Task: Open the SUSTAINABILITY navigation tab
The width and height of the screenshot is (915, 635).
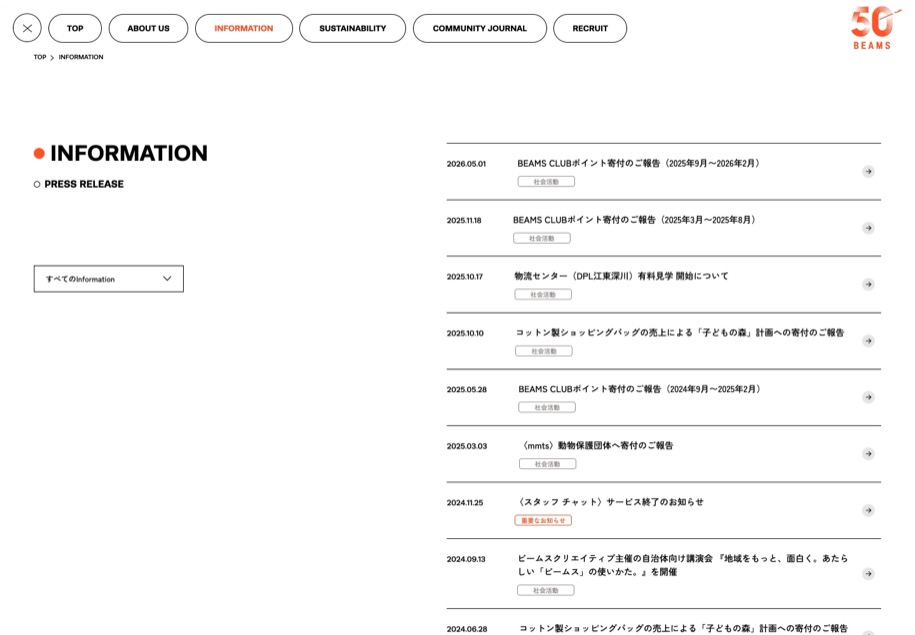Action: [352, 28]
